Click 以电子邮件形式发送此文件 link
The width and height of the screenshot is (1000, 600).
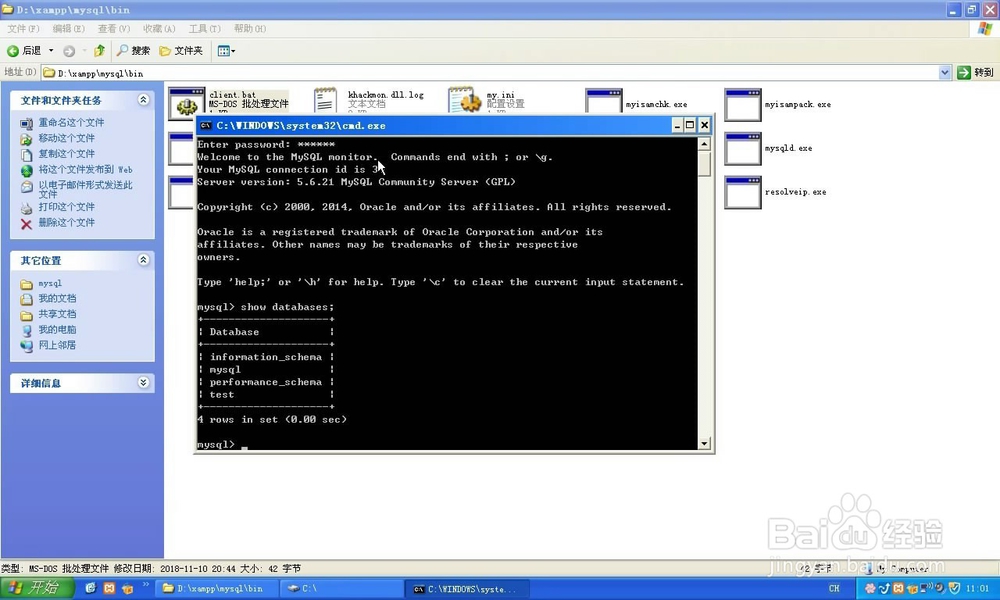85,189
